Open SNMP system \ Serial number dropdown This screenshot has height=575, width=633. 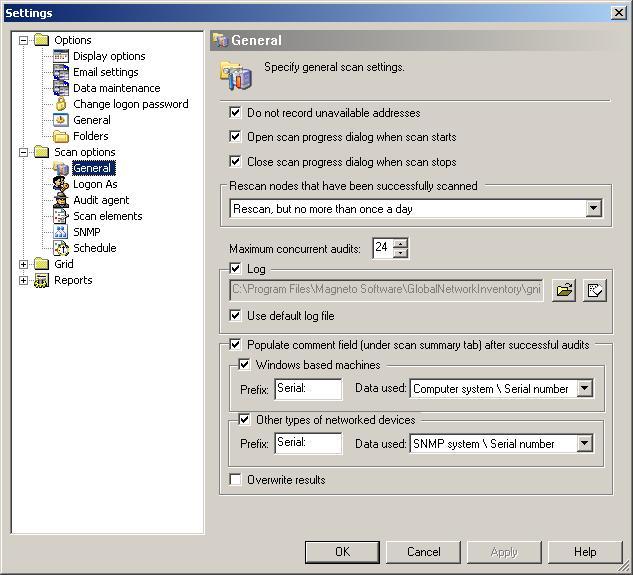coord(585,443)
